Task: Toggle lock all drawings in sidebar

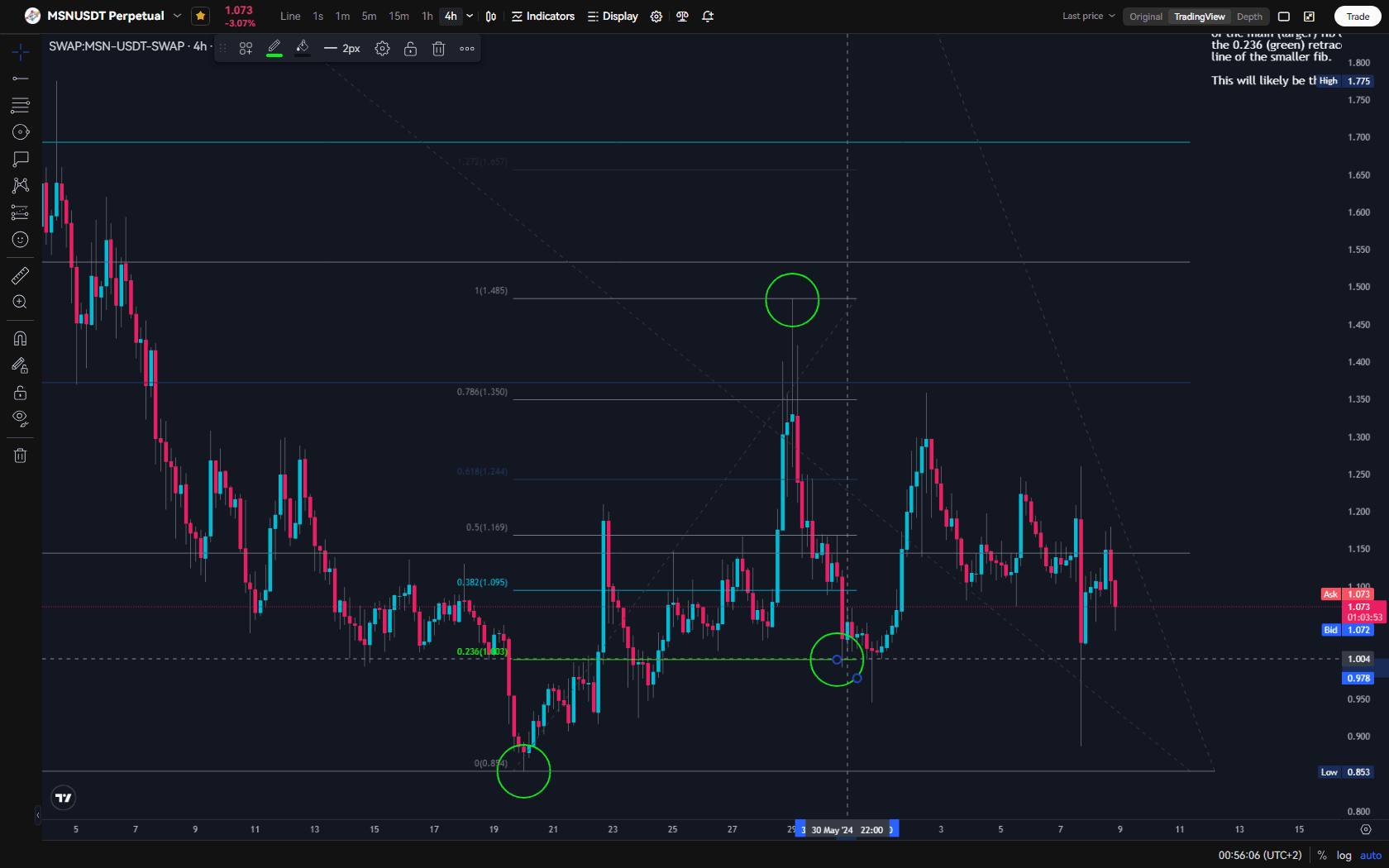Action: click(21, 393)
